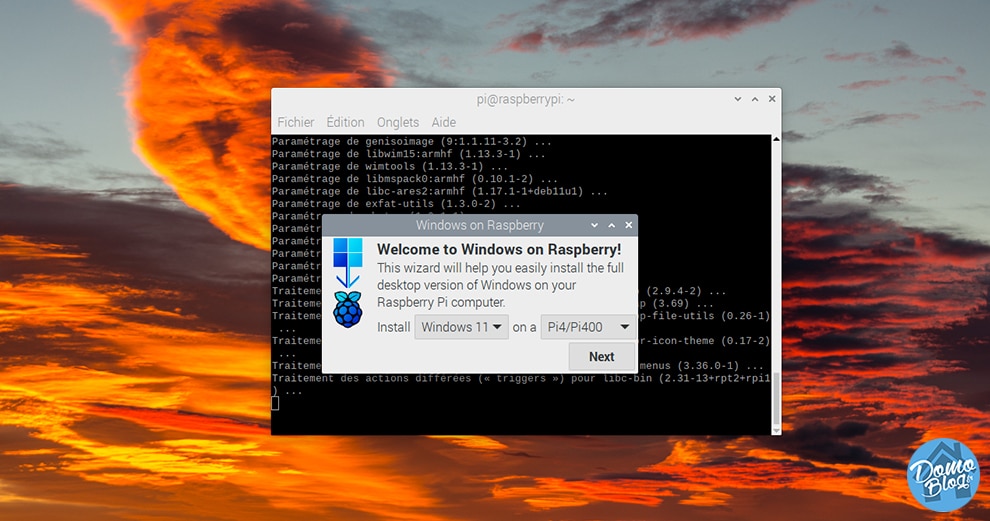
Task: Open the Windows 11 version dropdown
Action: [462, 327]
